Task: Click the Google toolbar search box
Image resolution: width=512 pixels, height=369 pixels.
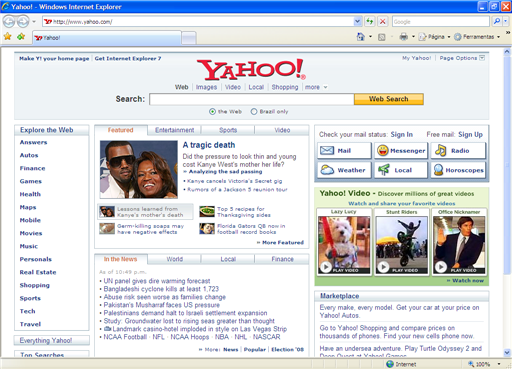Action: [x=440, y=22]
